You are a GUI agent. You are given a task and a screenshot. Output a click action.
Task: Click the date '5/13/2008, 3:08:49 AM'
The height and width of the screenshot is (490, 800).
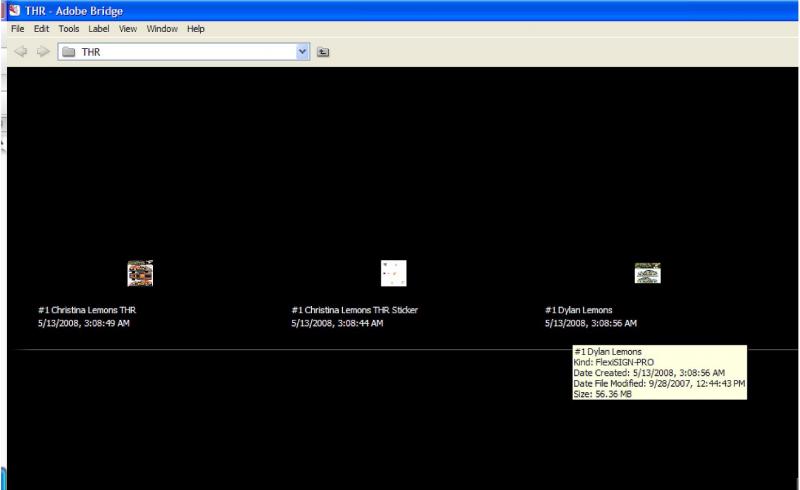pyautogui.click(x=84, y=323)
